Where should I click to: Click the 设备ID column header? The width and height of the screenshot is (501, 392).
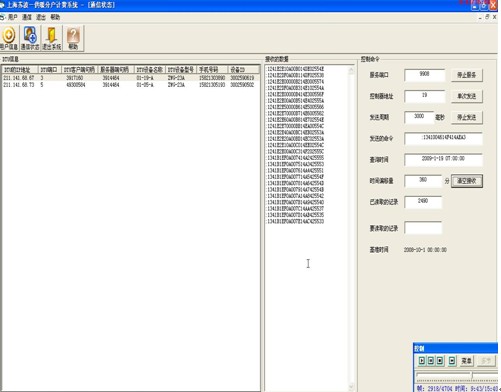click(243, 70)
